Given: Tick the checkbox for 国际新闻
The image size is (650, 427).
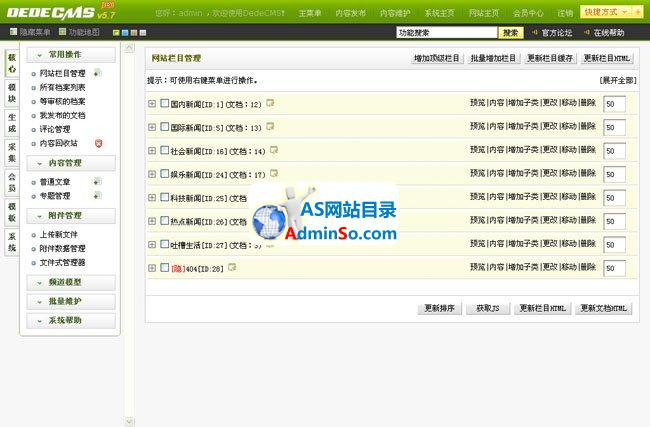Looking at the screenshot, I should click(x=165, y=126).
